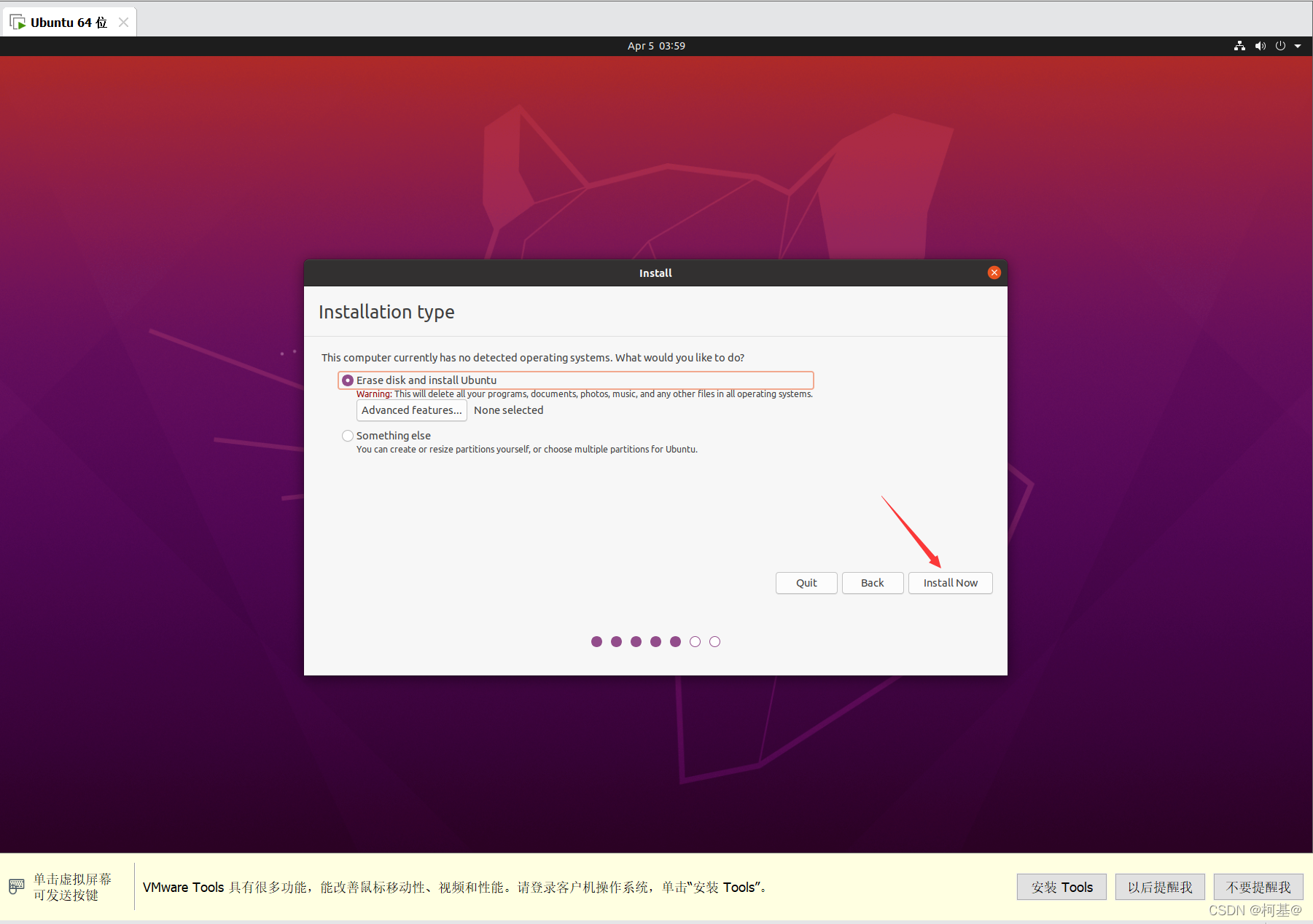Click 安装 Tools button
The height and width of the screenshot is (924, 1313).
[x=1061, y=887]
